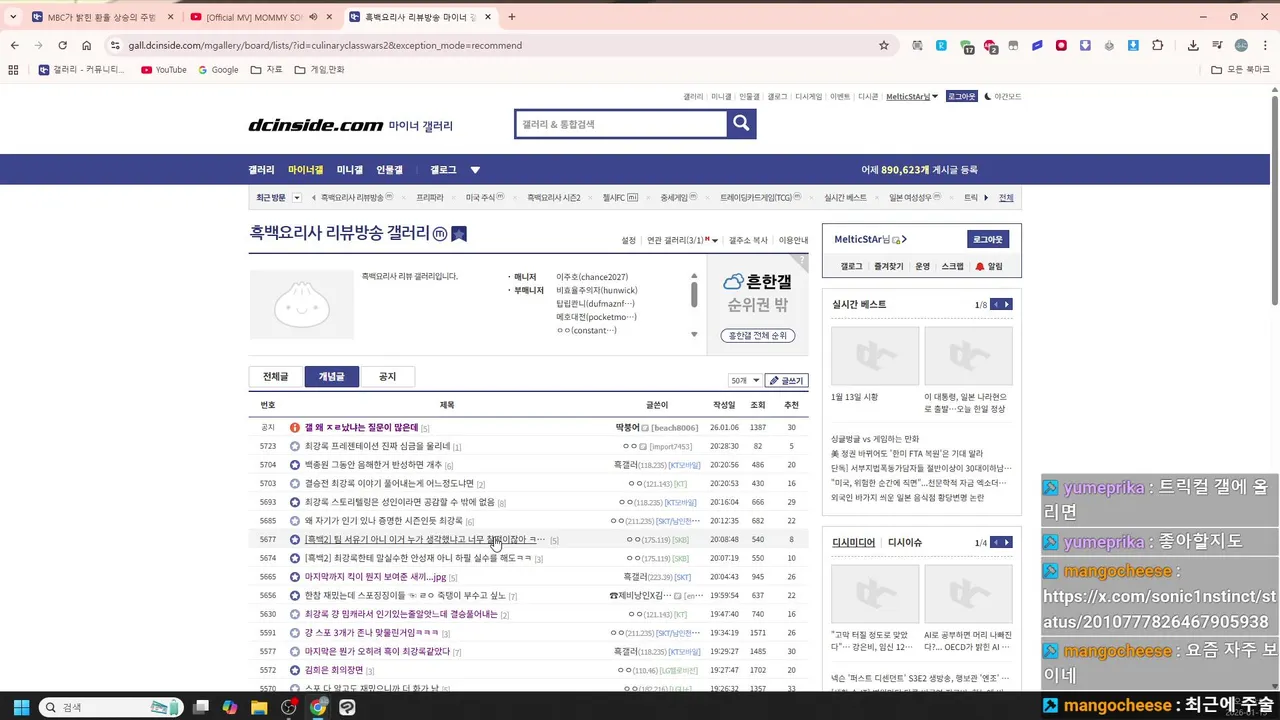This screenshot has height=720, width=1280.
Task: Open Copilot icon in taskbar
Action: 230,707
